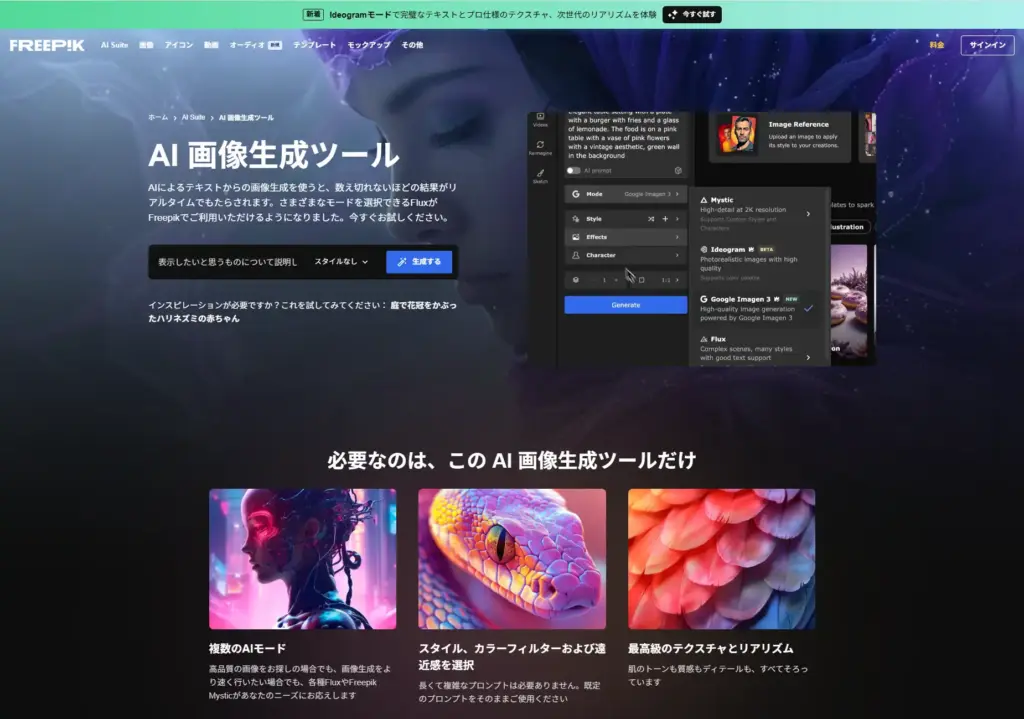
Task: Click the checkmark beside Google Imagen 3
Action: [808, 308]
